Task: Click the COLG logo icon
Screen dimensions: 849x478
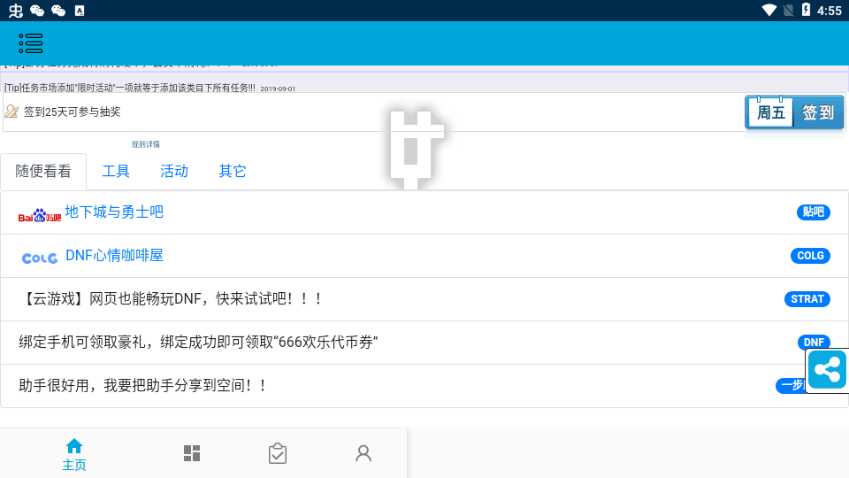Action: pyautogui.click(x=40, y=258)
